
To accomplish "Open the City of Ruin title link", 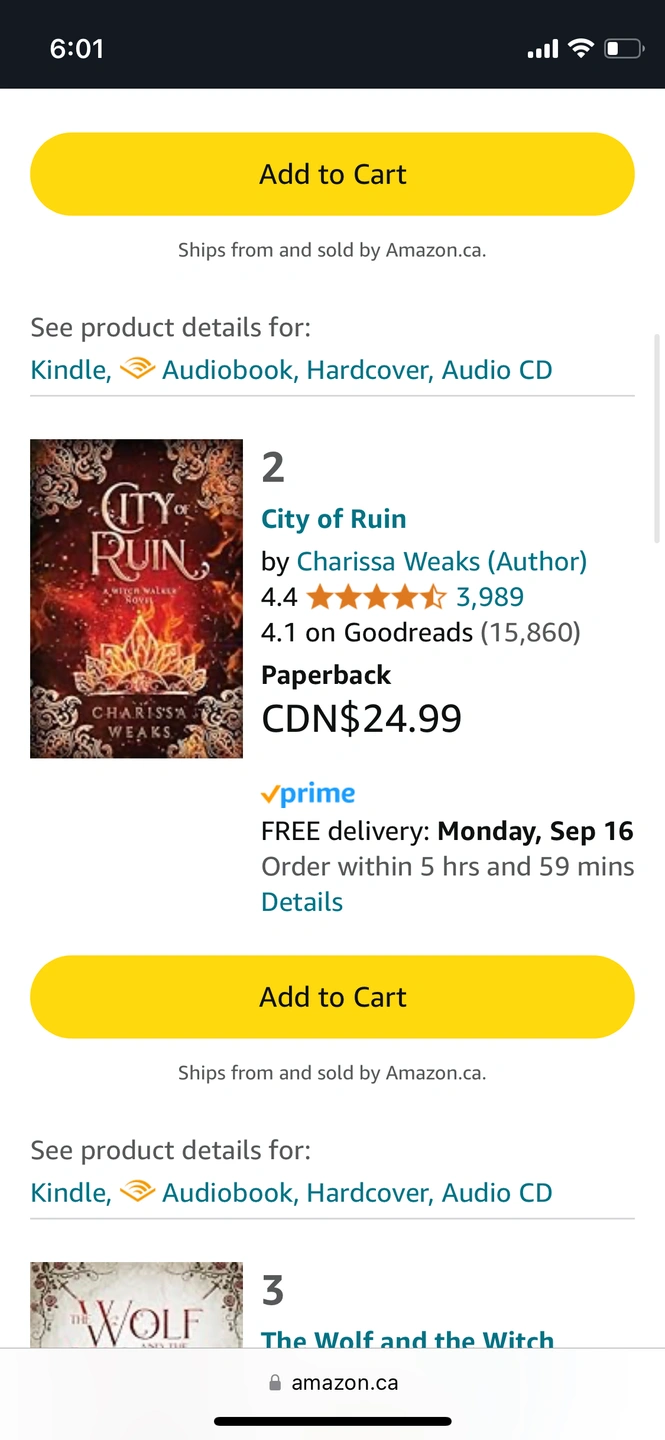I will [x=333, y=519].
